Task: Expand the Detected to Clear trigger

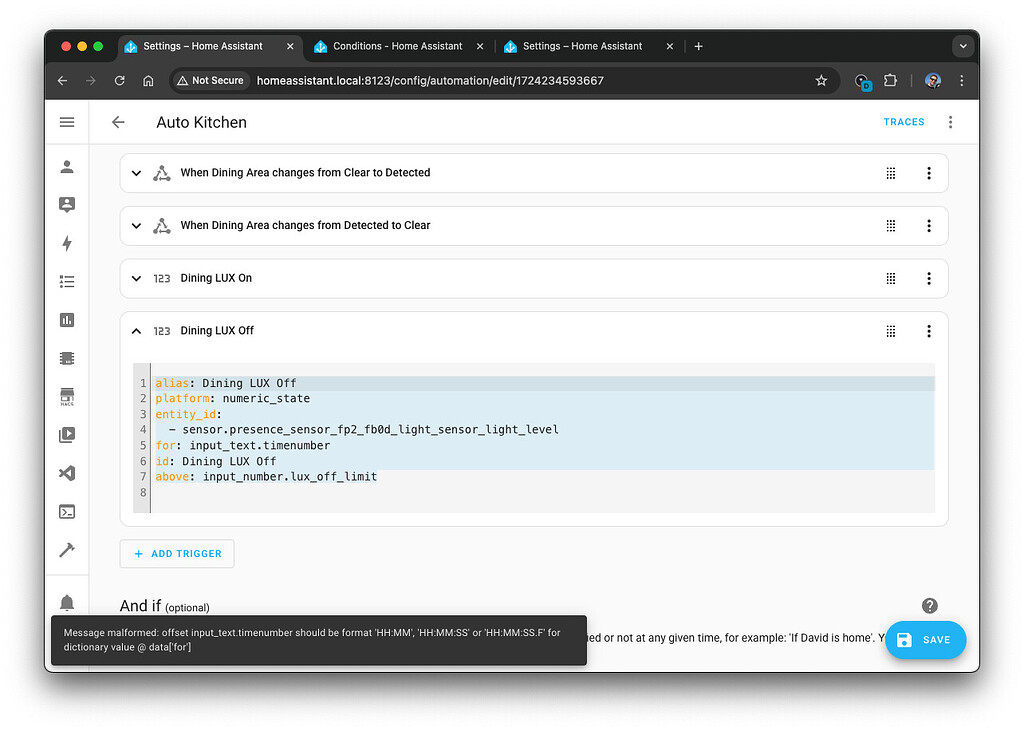Action: (136, 225)
